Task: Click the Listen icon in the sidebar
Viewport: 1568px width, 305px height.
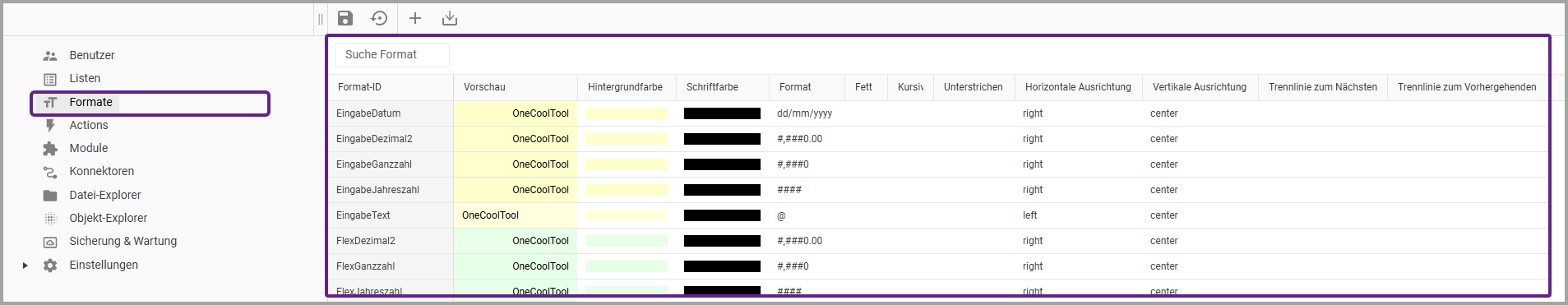Action: tap(50, 79)
